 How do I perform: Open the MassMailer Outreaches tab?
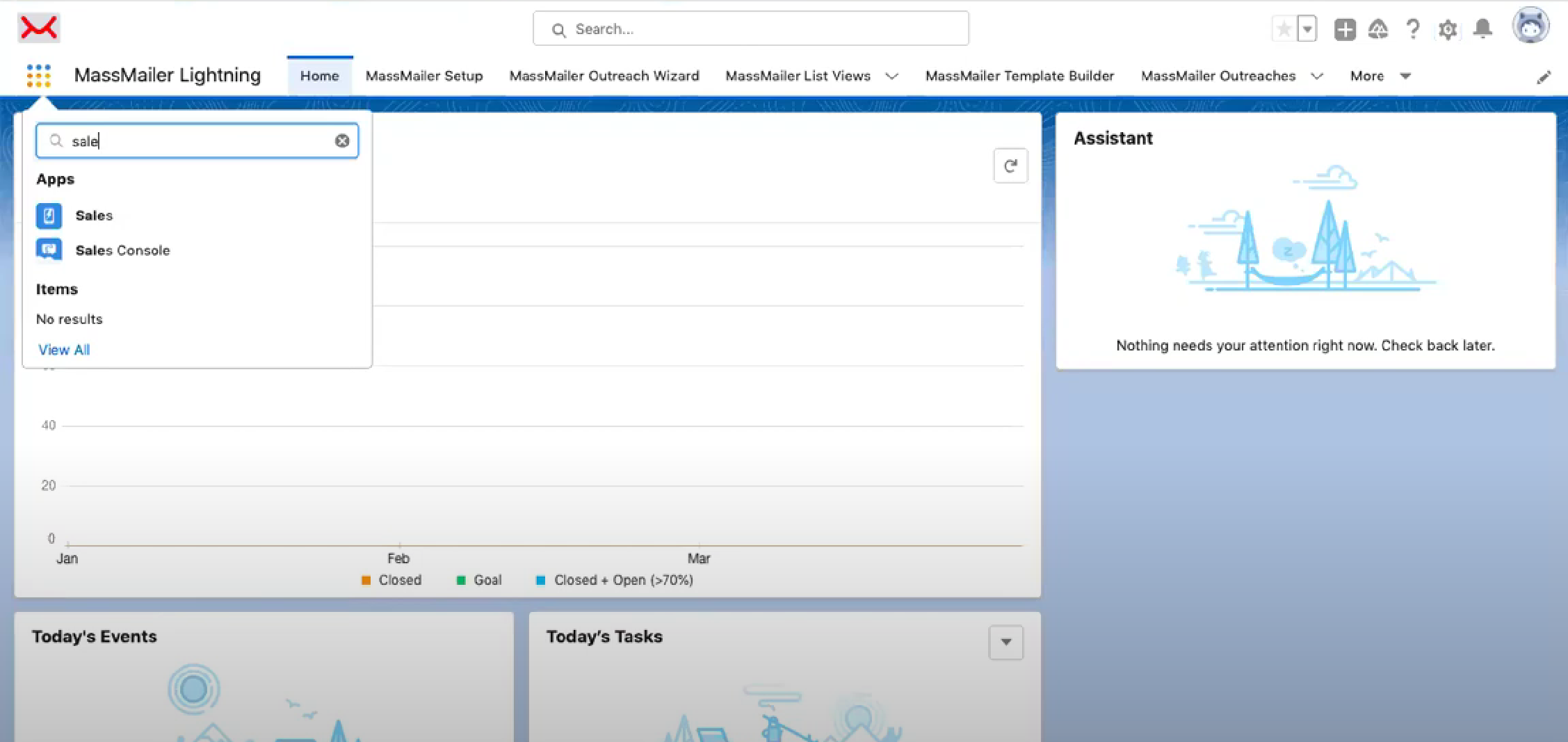click(x=1218, y=76)
